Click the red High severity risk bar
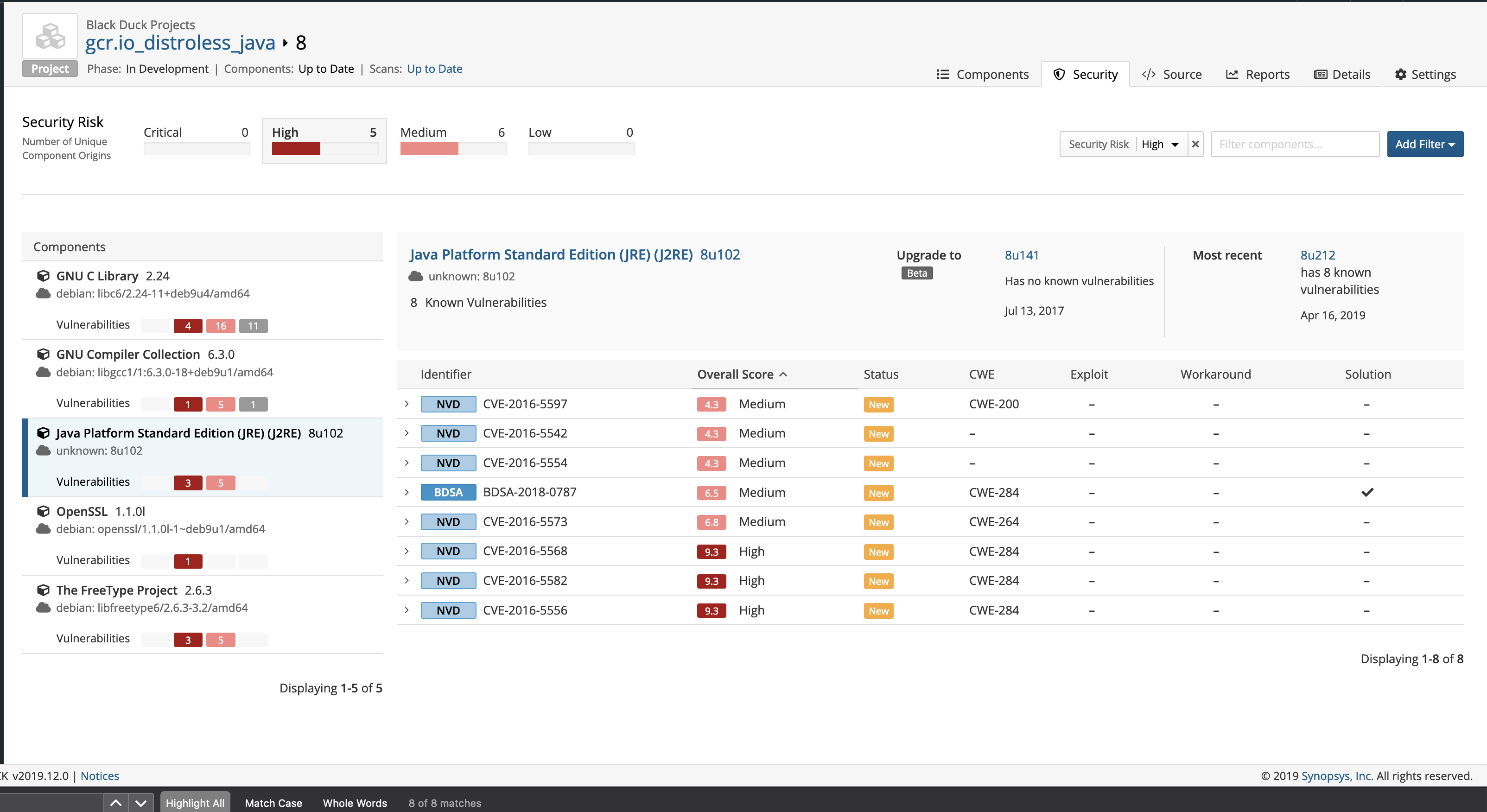The height and width of the screenshot is (812, 1487). (x=296, y=148)
